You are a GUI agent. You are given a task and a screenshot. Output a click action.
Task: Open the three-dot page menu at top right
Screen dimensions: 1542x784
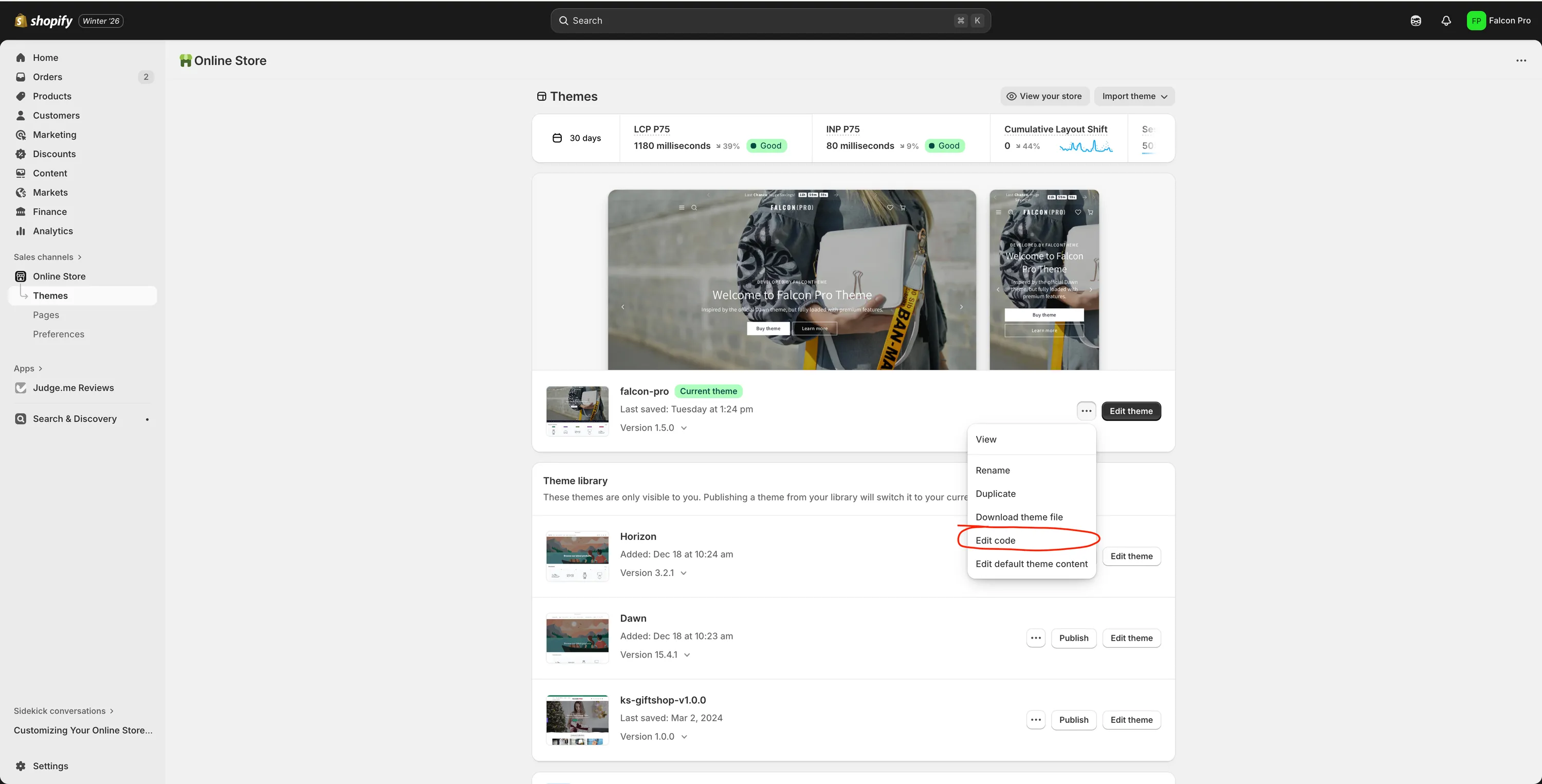[x=1520, y=61]
